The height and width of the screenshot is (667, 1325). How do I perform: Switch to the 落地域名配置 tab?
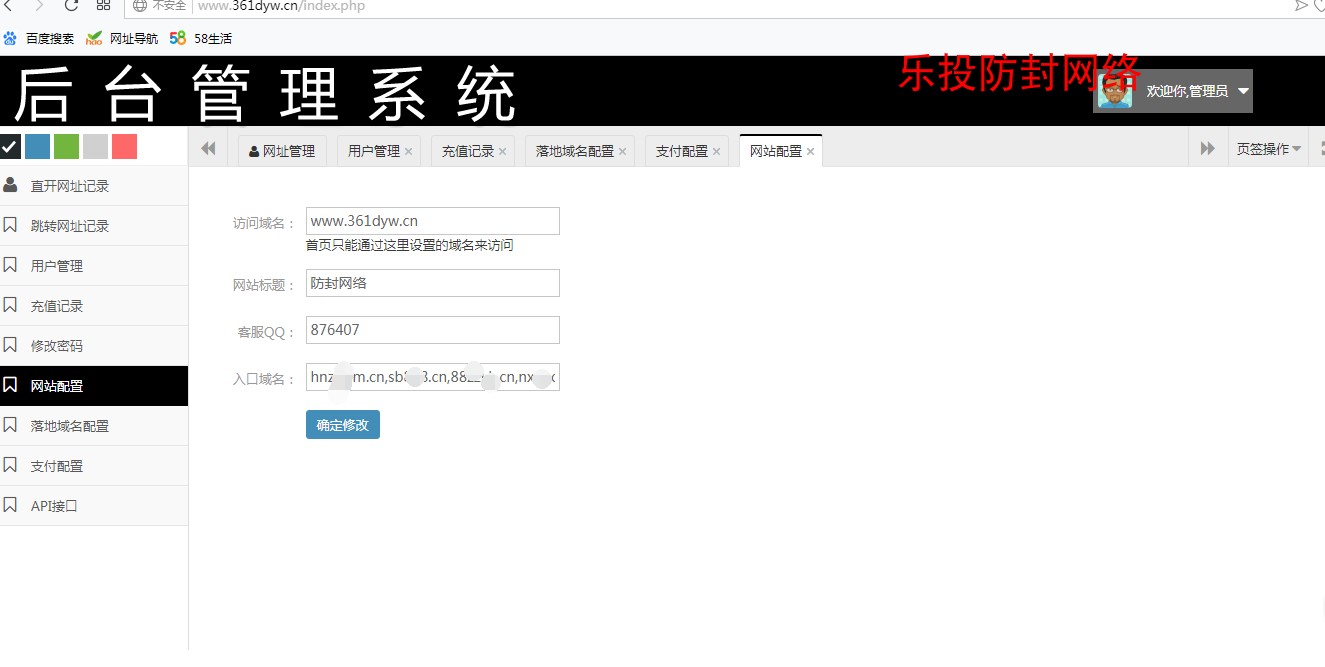coord(574,151)
